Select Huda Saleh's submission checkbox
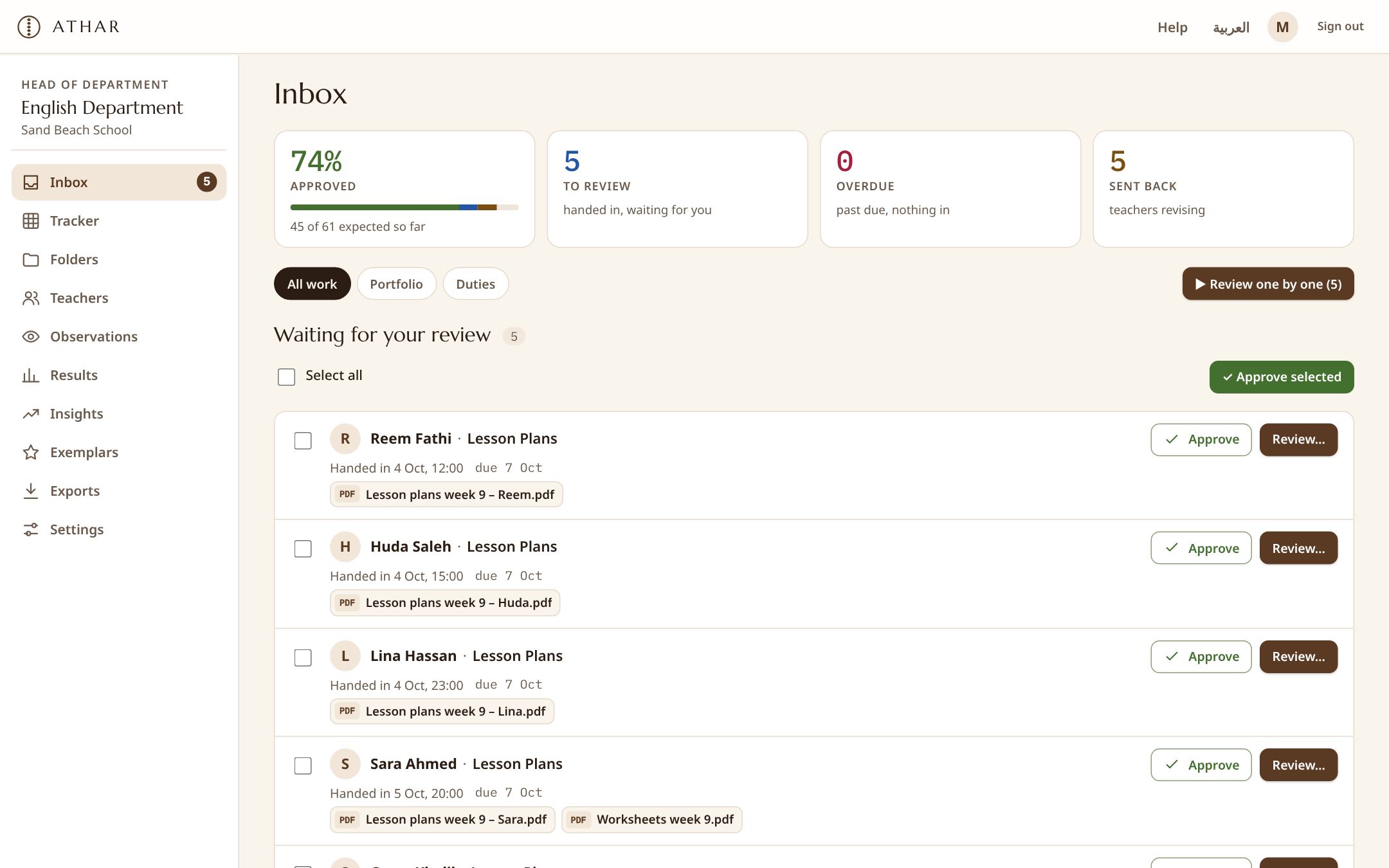 tap(303, 548)
